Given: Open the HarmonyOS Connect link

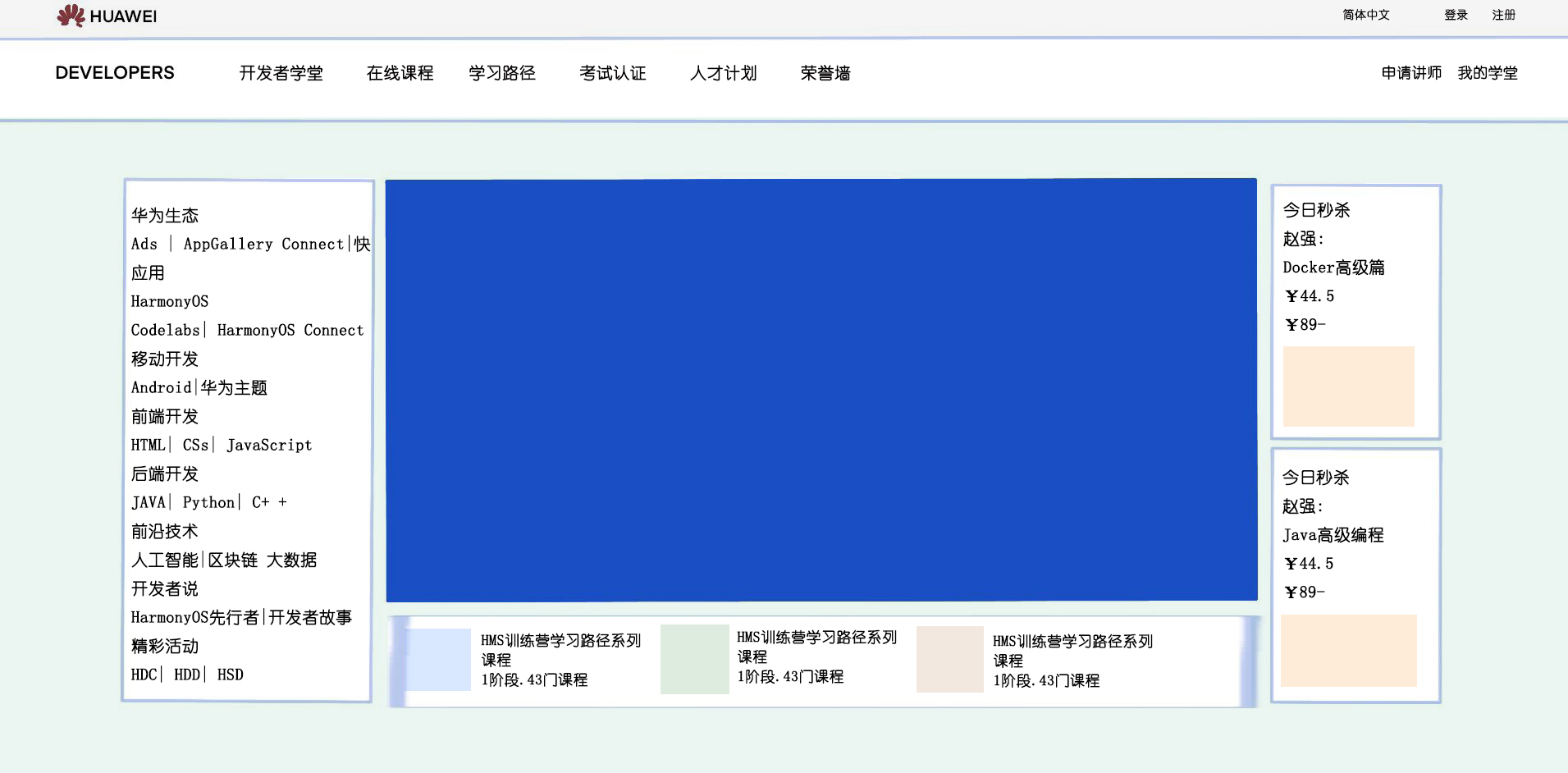Looking at the screenshot, I should 290,330.
